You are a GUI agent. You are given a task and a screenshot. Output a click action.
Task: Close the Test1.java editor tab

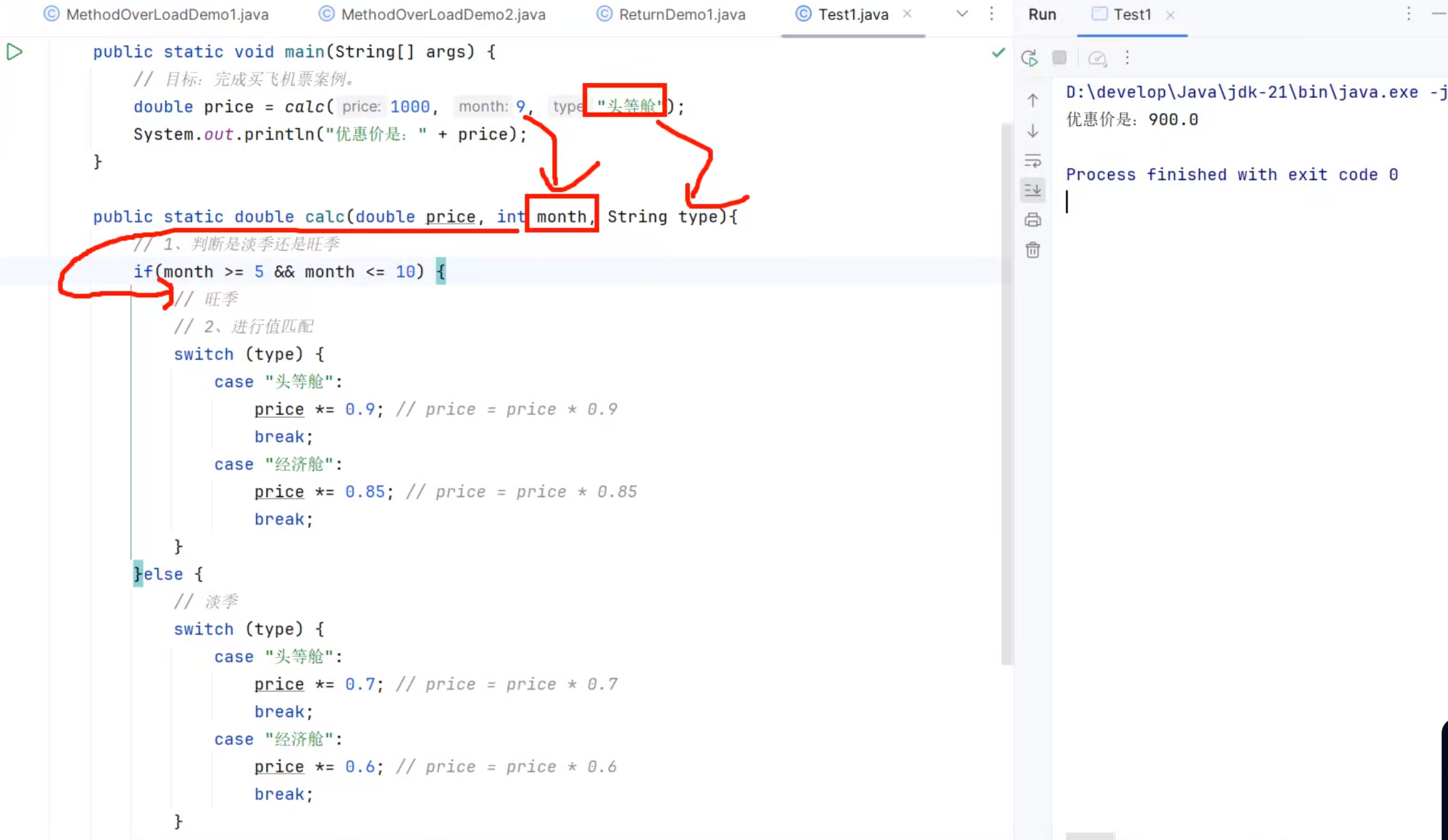(x=907, y=14)
